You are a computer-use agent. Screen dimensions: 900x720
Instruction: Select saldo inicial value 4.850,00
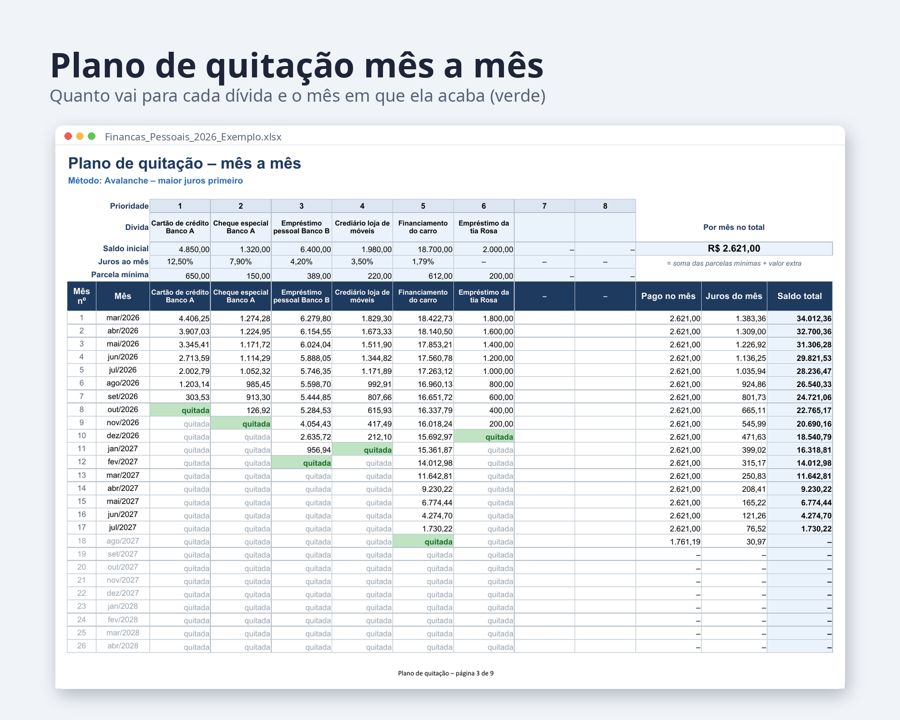[180, 249]
